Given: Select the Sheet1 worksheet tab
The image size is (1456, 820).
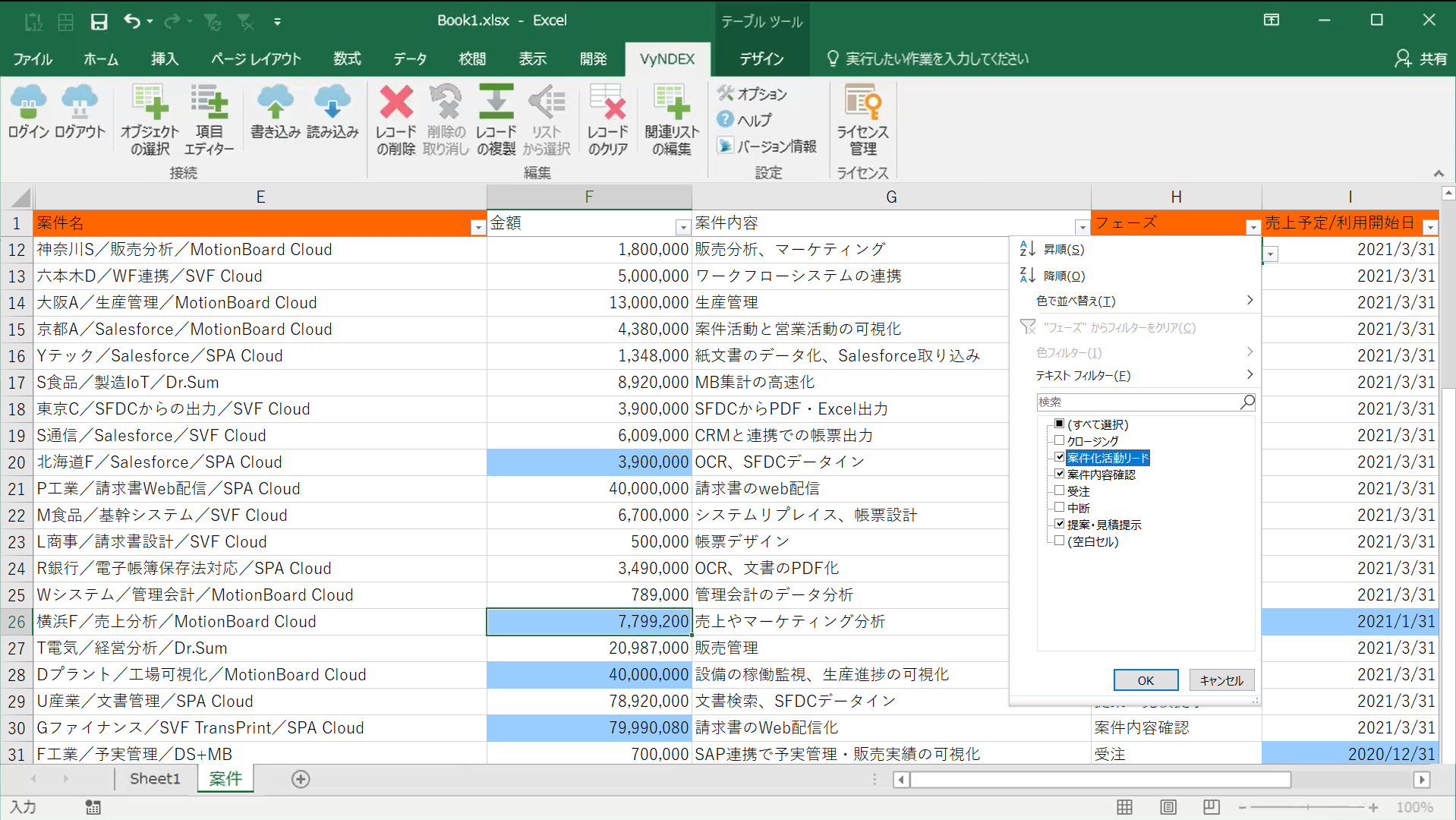Looking at the screenshot, I should point(155,778).
